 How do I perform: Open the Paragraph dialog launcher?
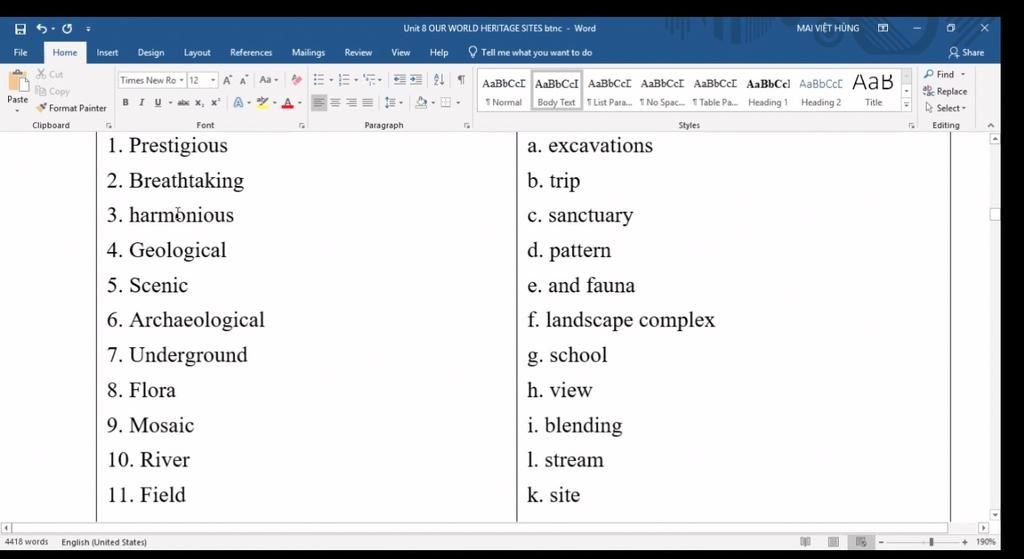point(467,125)
